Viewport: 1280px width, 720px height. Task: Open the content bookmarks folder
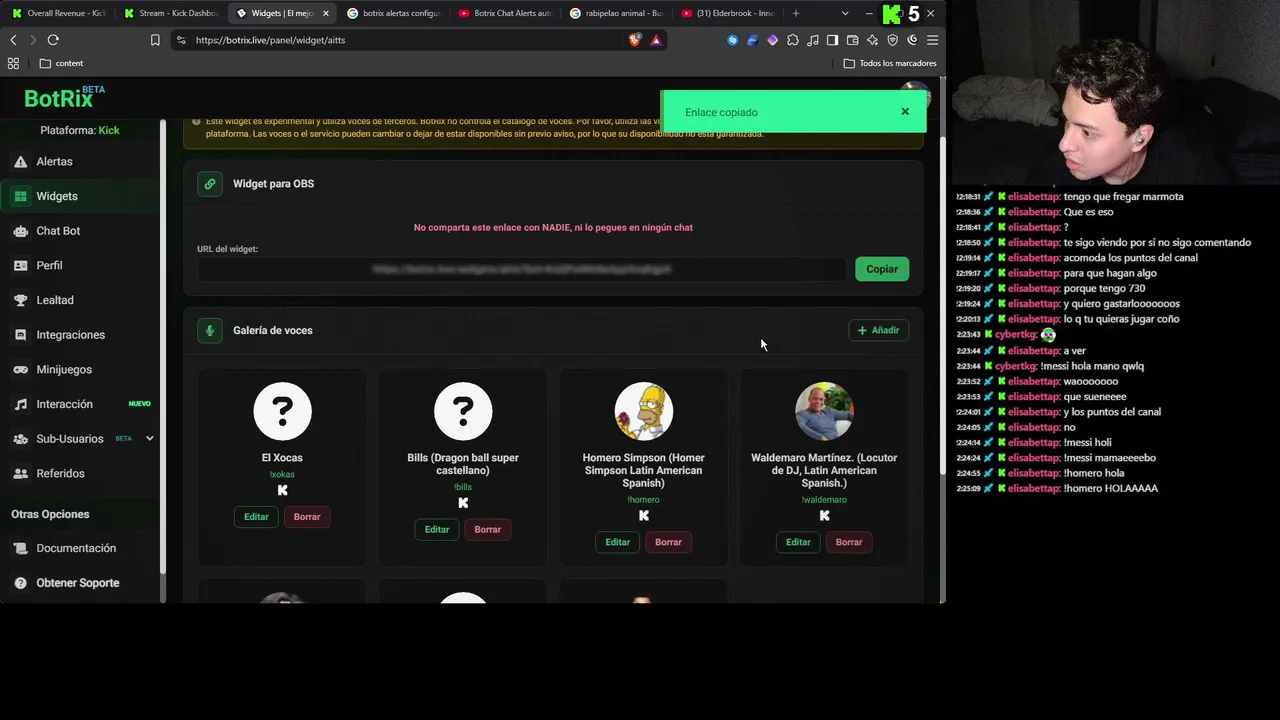(x=61, y=63)
